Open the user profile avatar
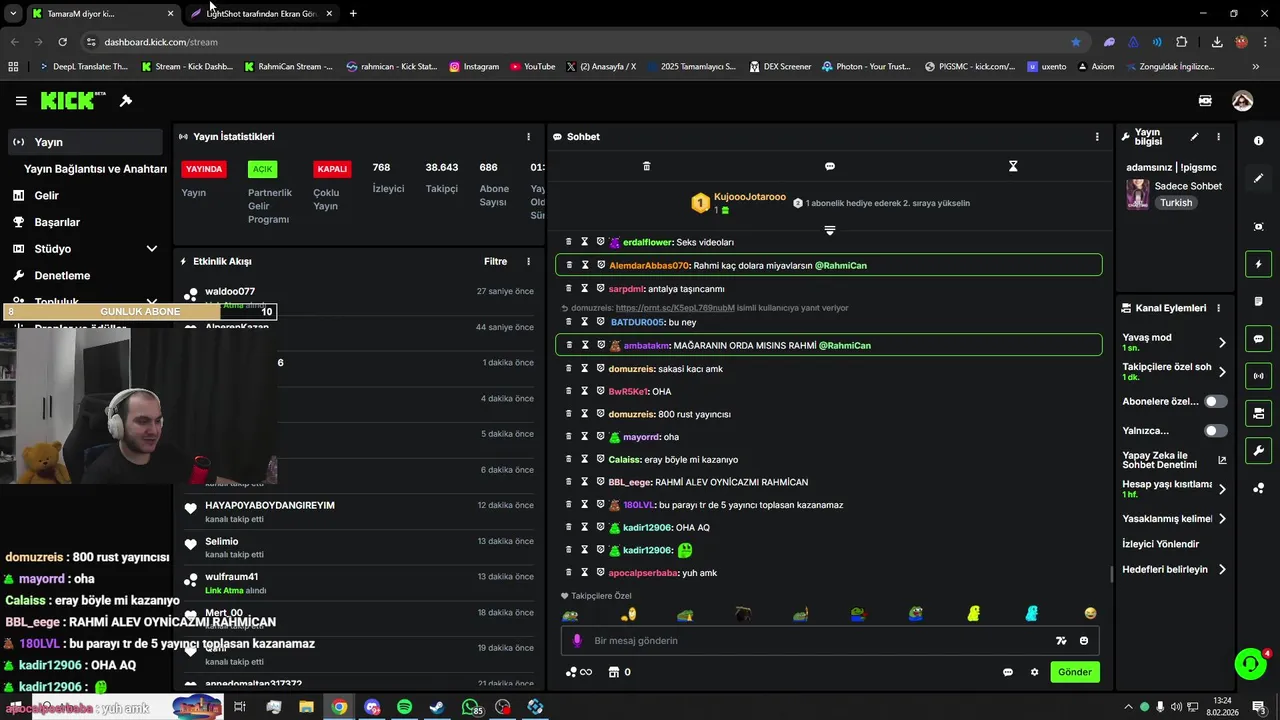Image resolution: width=1280 pixels, height=720 pixels. [1242, 101]
